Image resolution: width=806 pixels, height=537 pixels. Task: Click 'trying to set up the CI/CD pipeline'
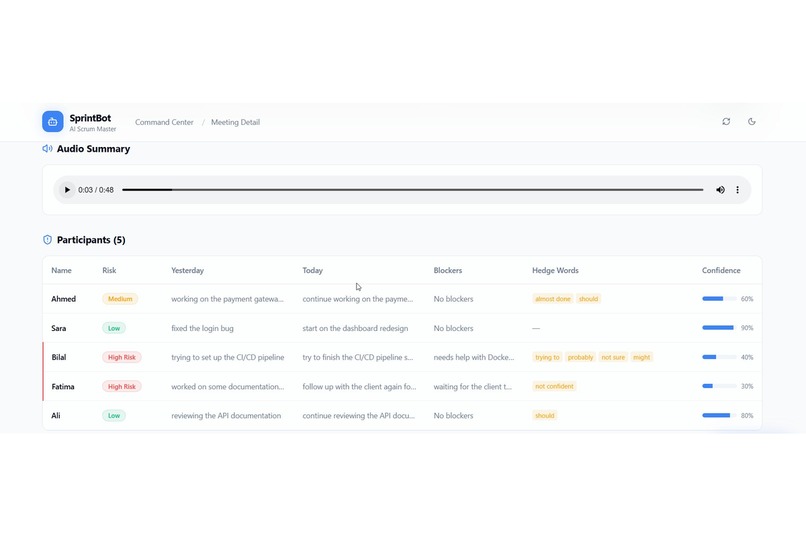coord(227,357)
